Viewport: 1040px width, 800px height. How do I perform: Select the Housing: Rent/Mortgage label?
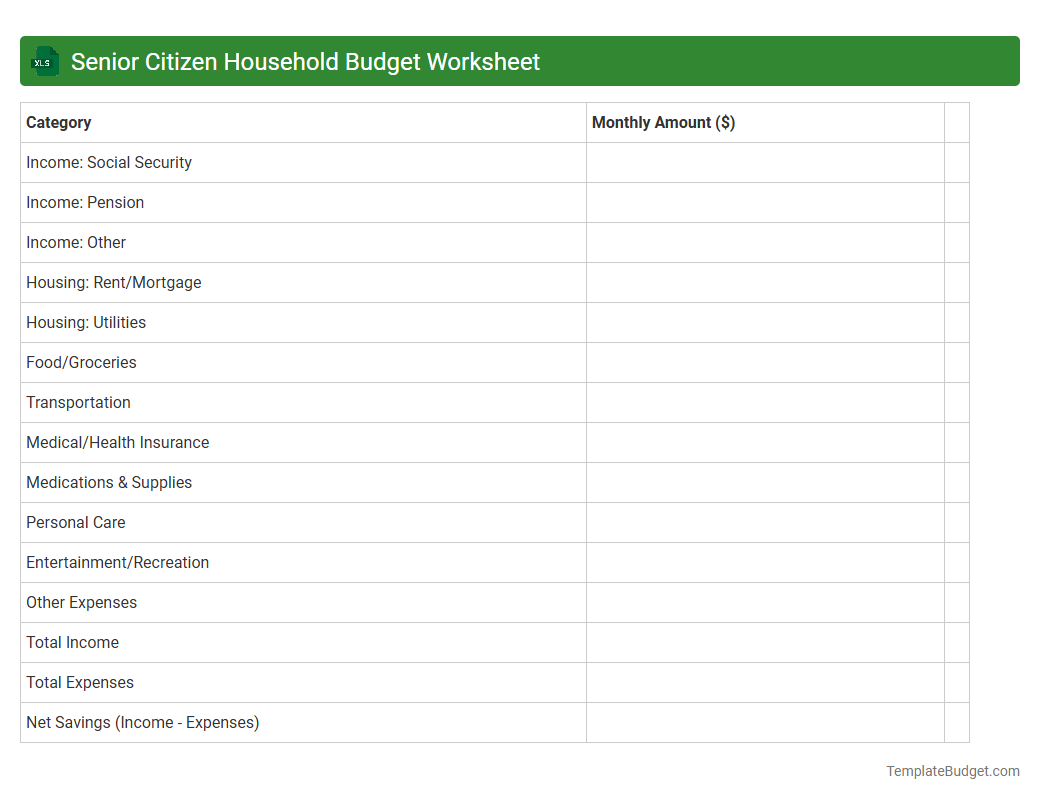[113, 282]
